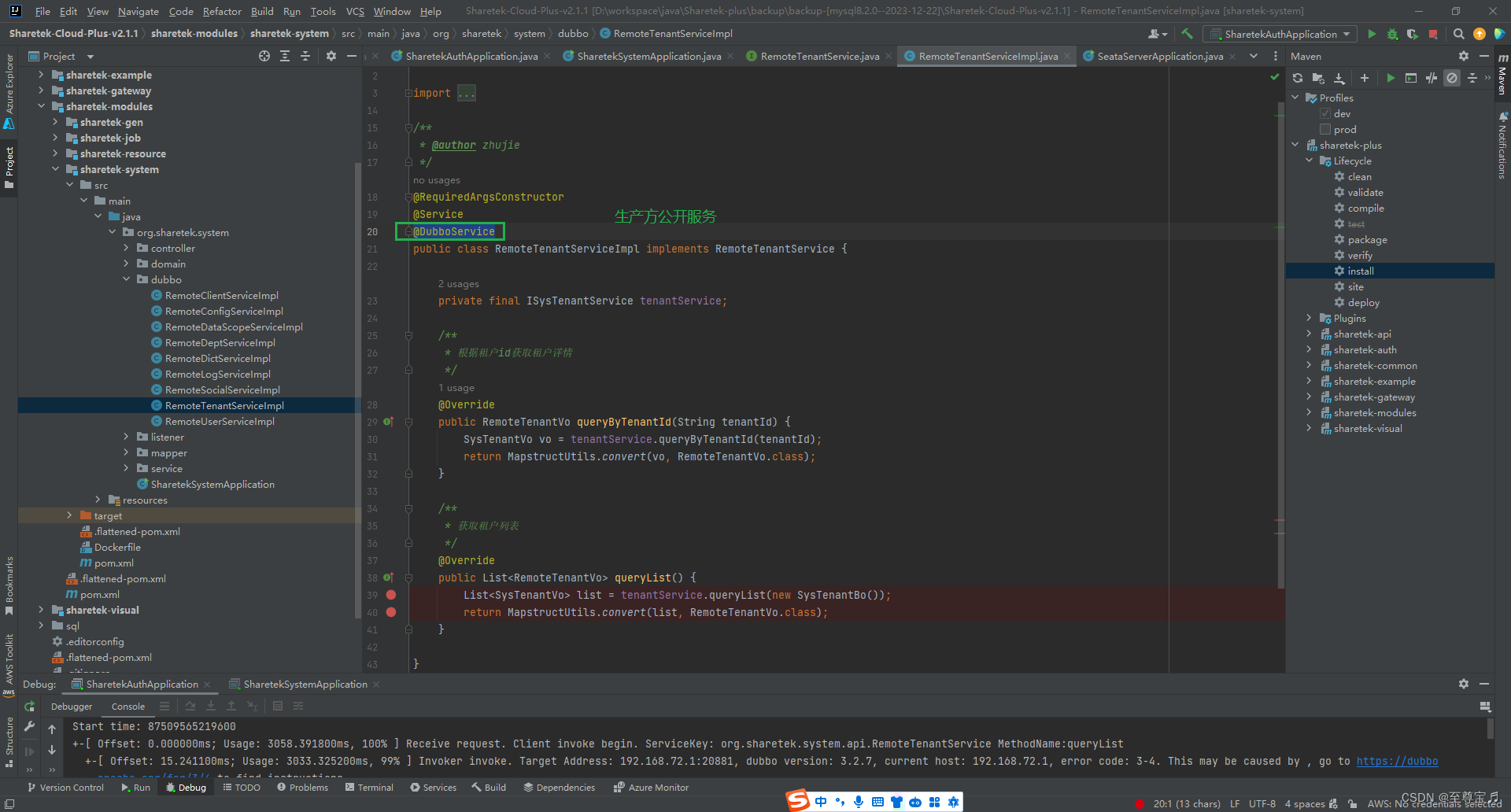Open the Version Control tool window
Screen dimensions: 1511x812
tap(65, 788)
